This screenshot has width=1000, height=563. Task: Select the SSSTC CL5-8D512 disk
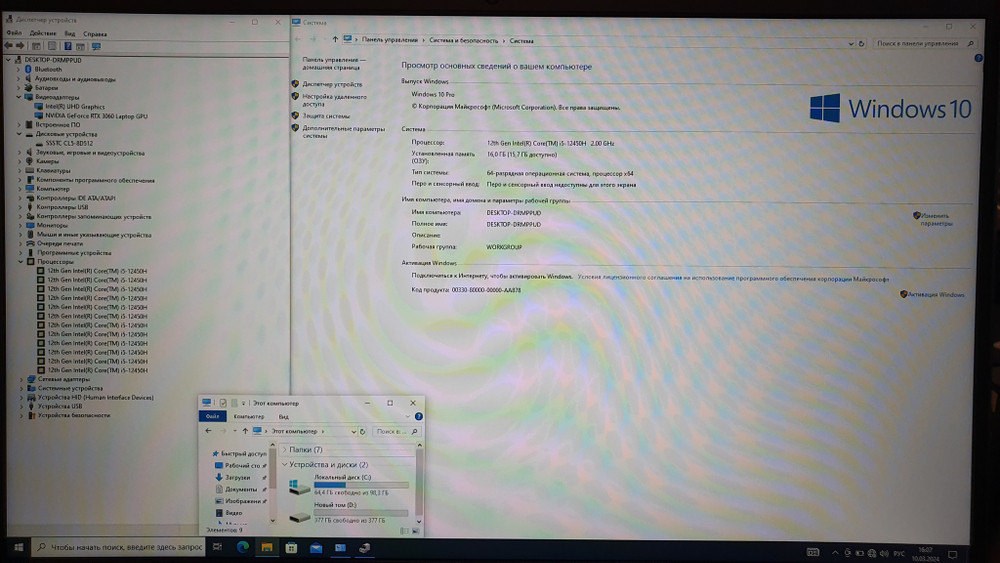(x=69, y=143)
